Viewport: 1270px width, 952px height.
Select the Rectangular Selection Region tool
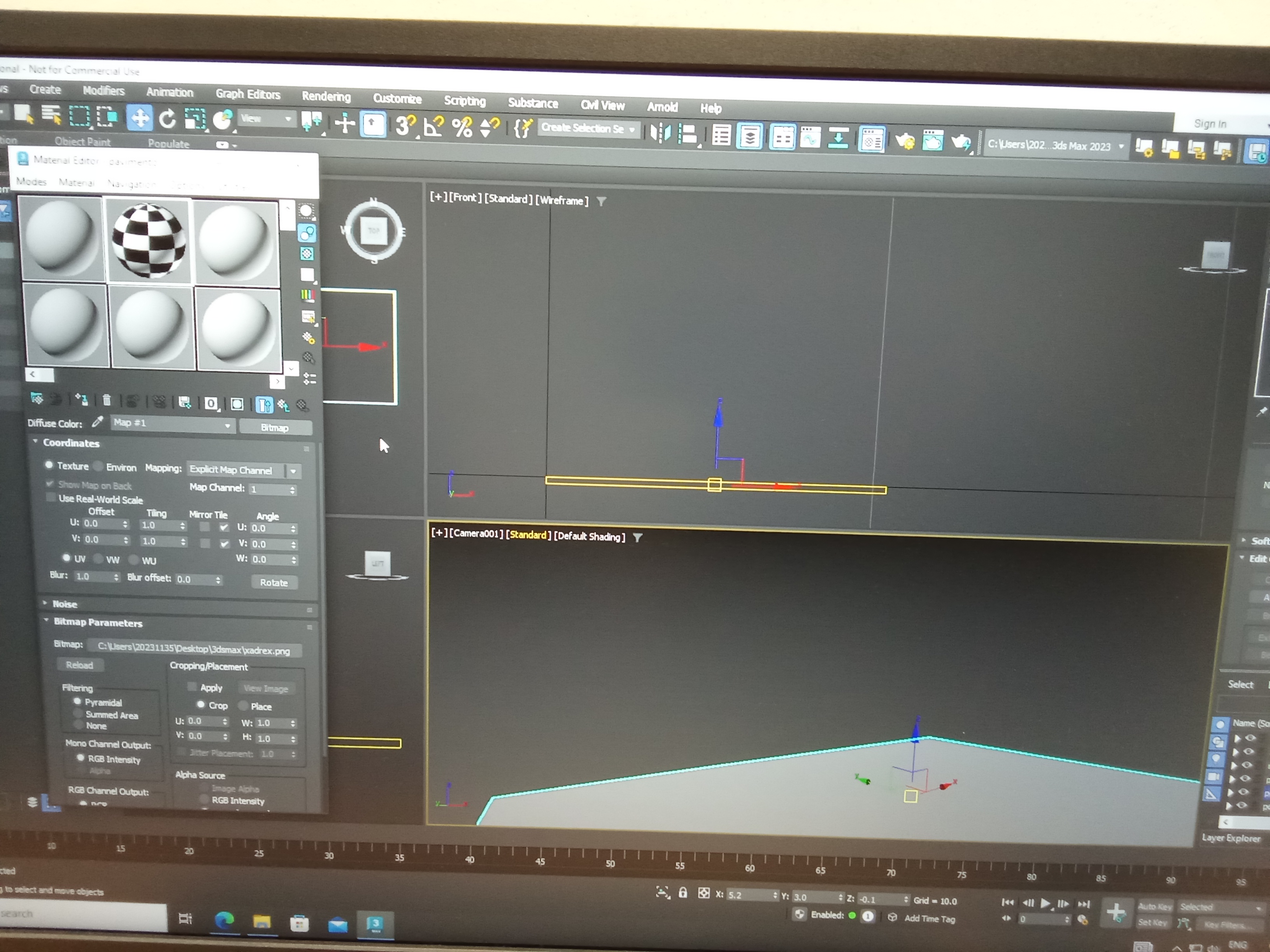click(x=79, y=117)
